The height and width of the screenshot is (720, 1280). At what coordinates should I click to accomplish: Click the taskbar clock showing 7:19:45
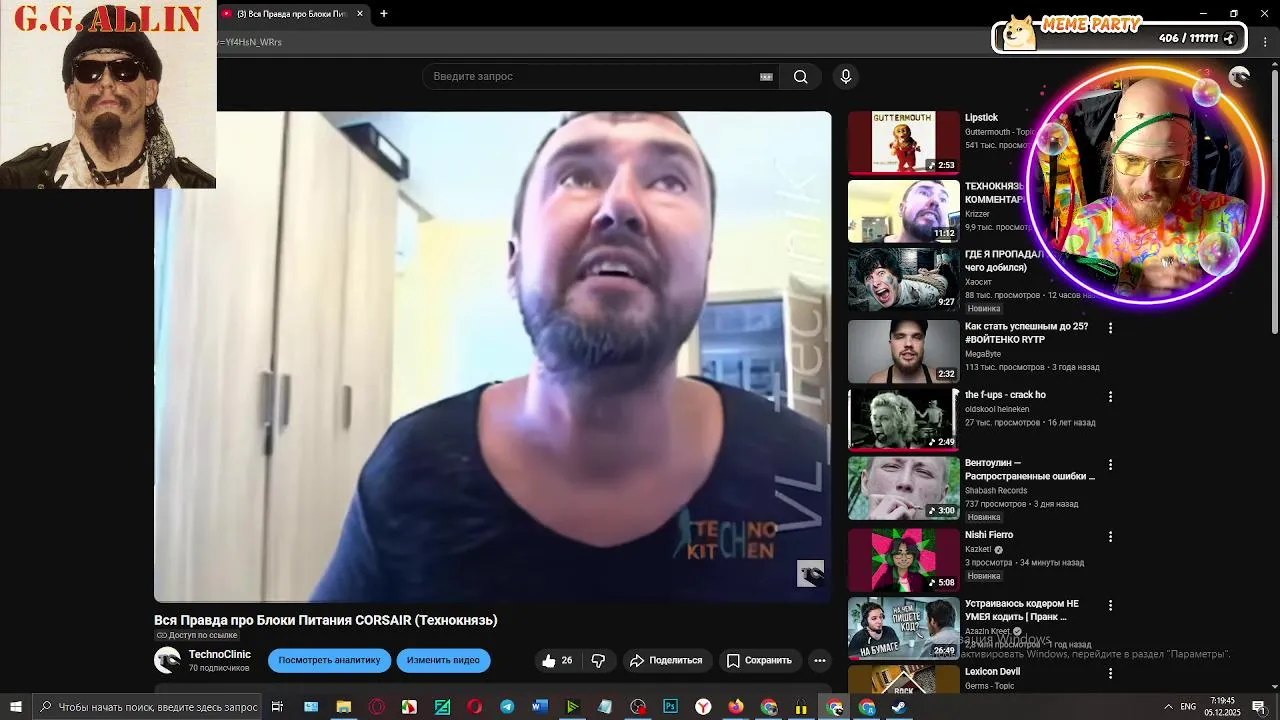pyautogui.click(x=1222, y=707)
